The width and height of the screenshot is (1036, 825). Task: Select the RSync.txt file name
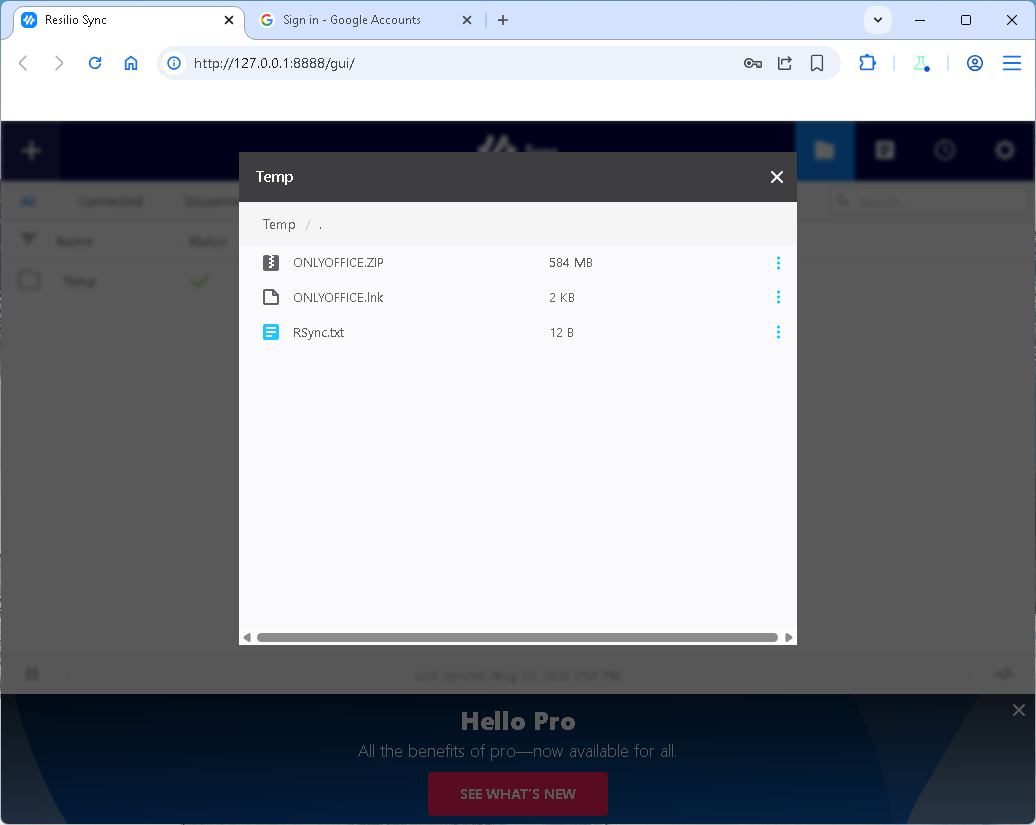tap(318, 333)
